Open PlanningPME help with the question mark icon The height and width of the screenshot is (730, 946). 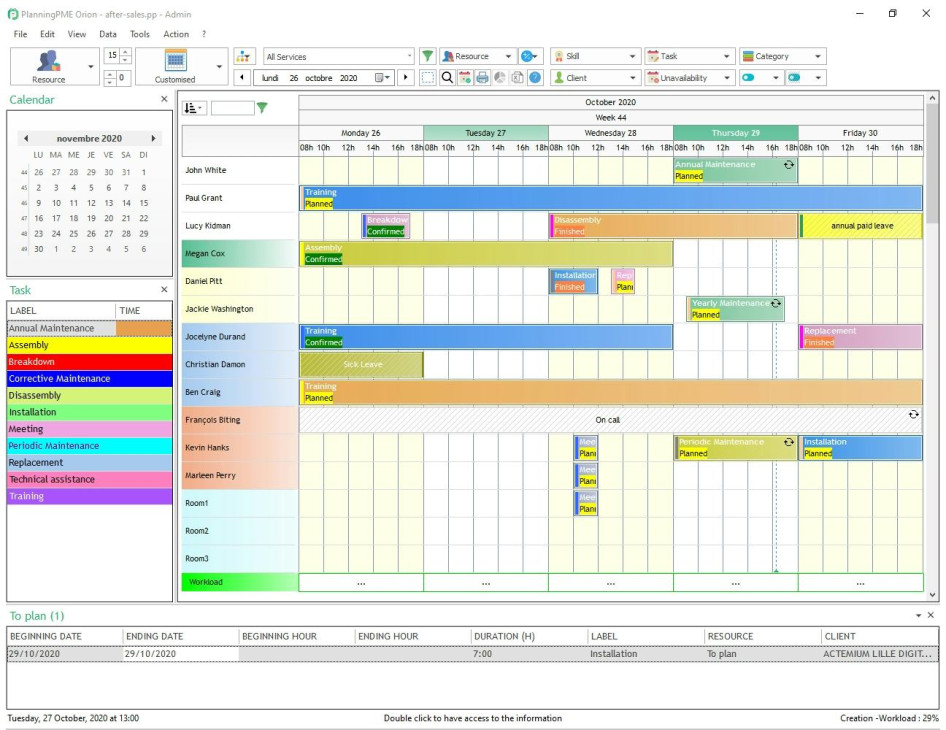click(x=533, y=76)
